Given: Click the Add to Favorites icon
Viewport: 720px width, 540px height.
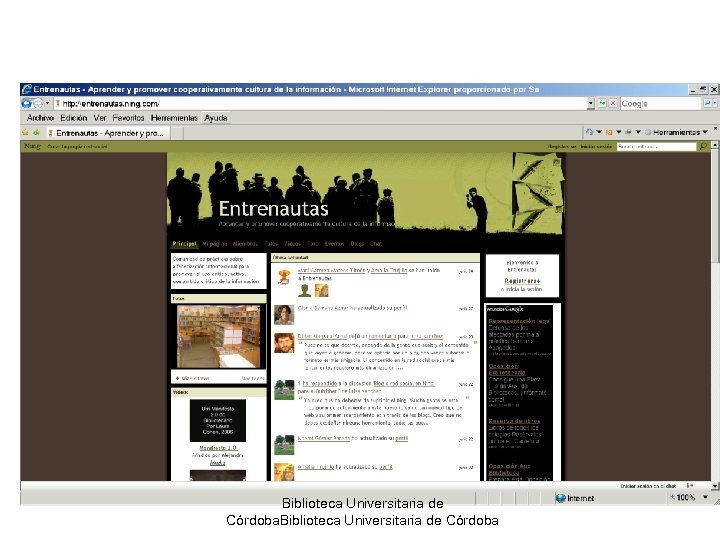Looking at the screenshot, I should point(36,133).
